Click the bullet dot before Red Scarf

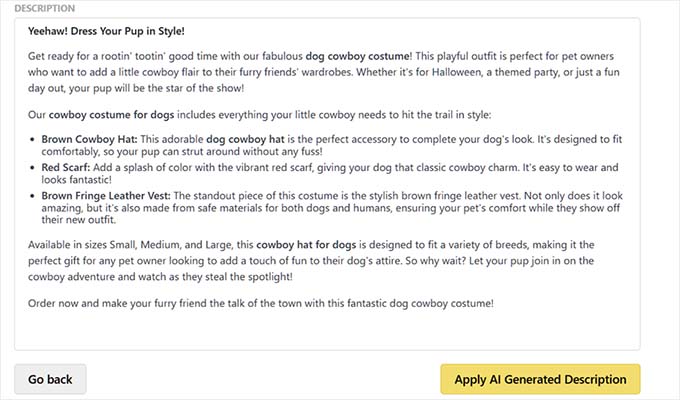point(33,168)
